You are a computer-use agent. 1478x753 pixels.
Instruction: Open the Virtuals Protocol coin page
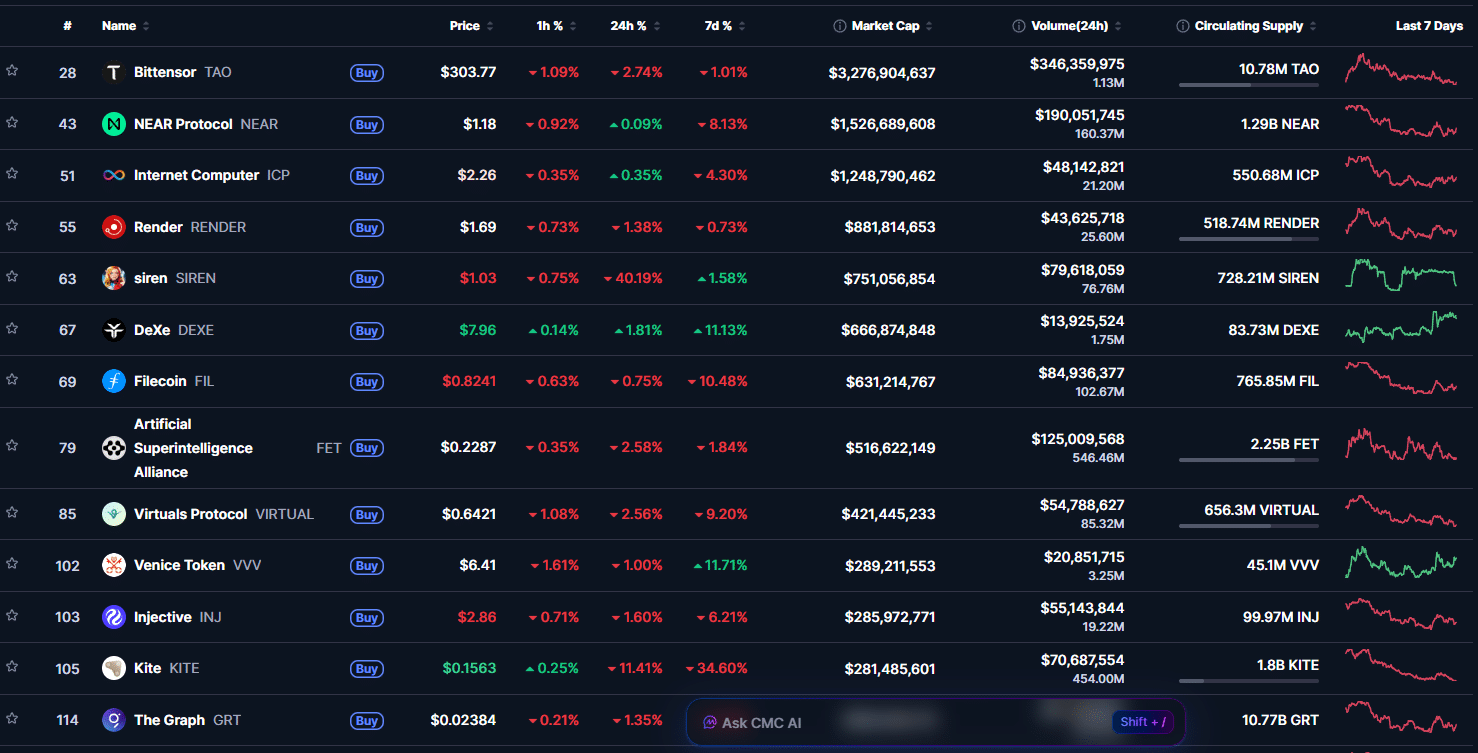pyautogui.click(x=190, y=513)
